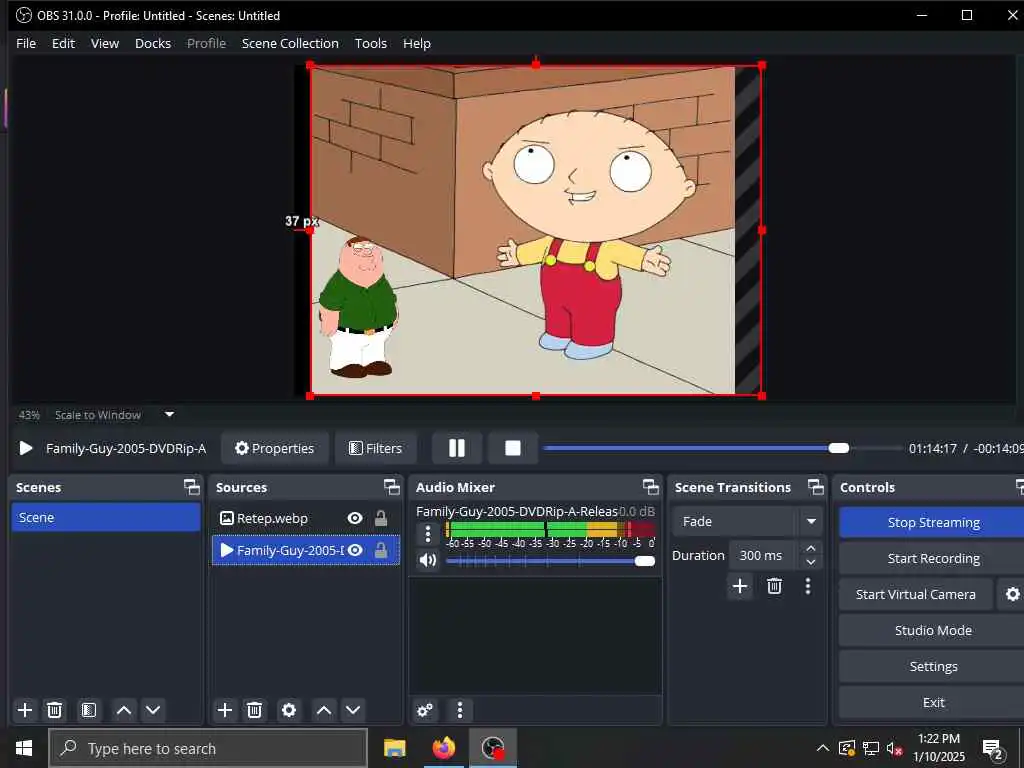This screenshot has height=768, width=1024.
Task: Open virtual camera settings gear
Action: [x=1012, y=594]
